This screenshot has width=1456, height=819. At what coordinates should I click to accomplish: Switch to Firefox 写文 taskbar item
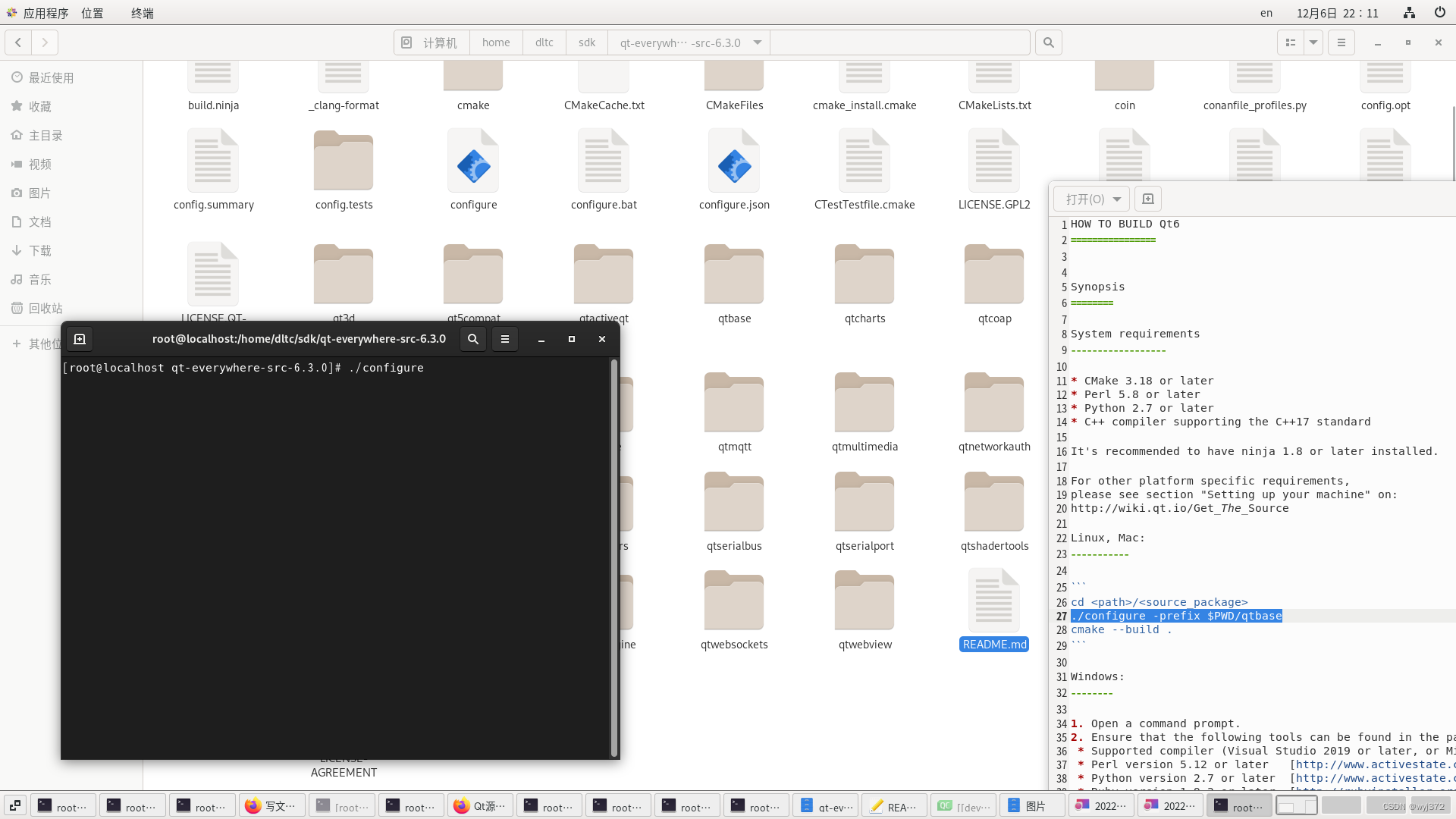coord(271,806)
